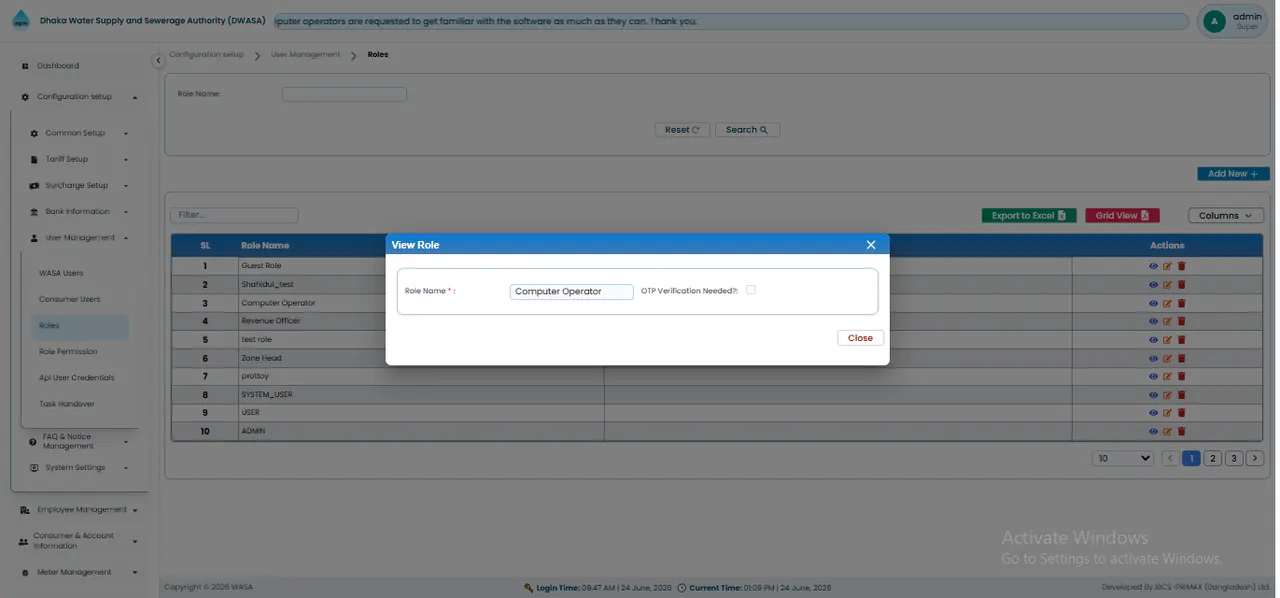View the Guest Role row eye icon

[1153, 266]
